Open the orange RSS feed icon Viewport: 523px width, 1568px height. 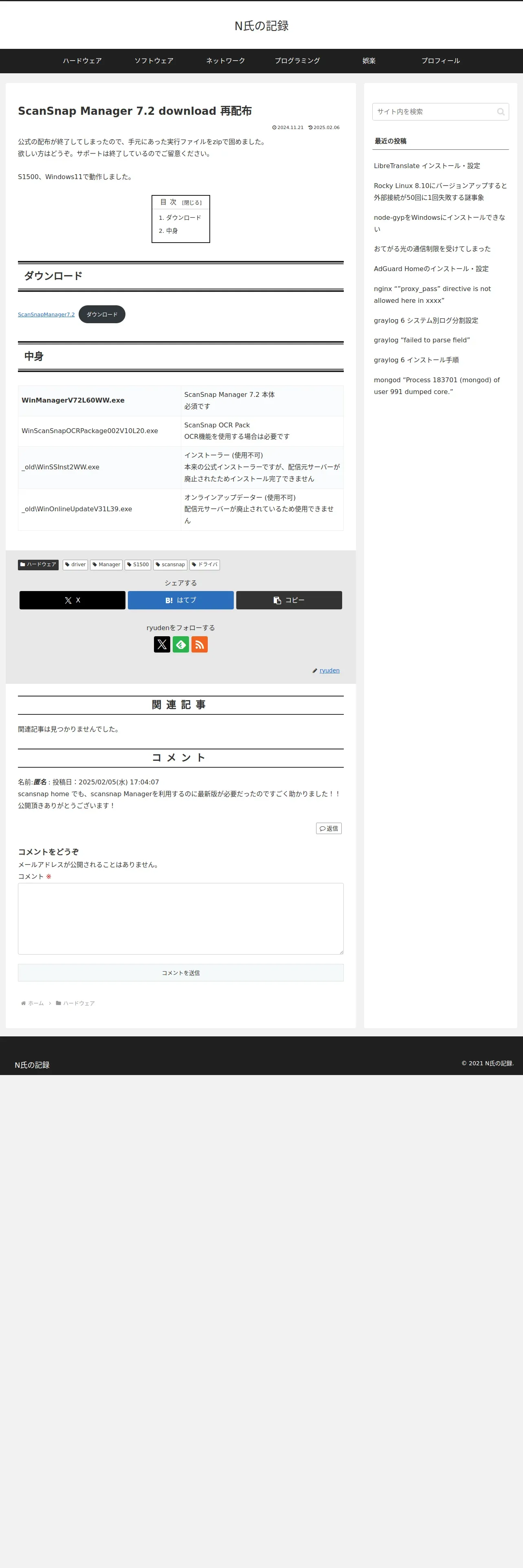200,644
